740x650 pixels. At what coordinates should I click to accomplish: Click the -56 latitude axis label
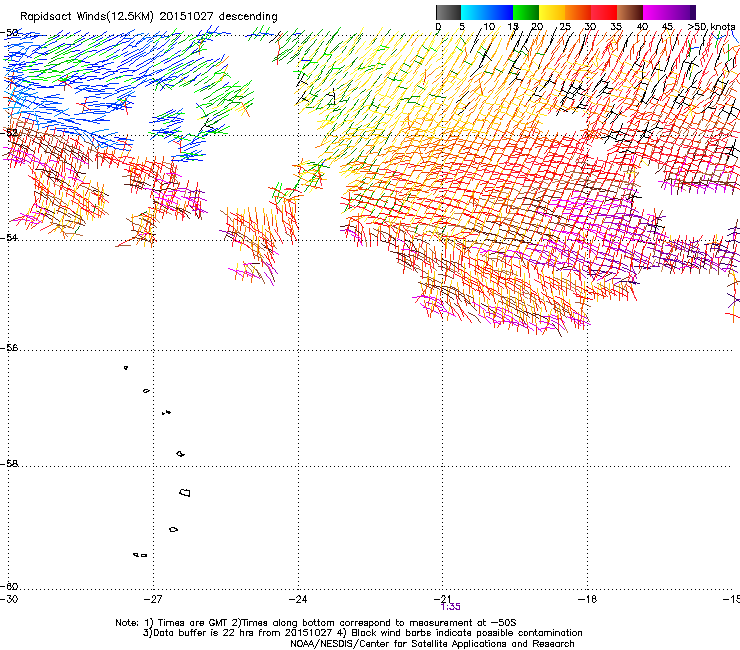coord(9,348)
